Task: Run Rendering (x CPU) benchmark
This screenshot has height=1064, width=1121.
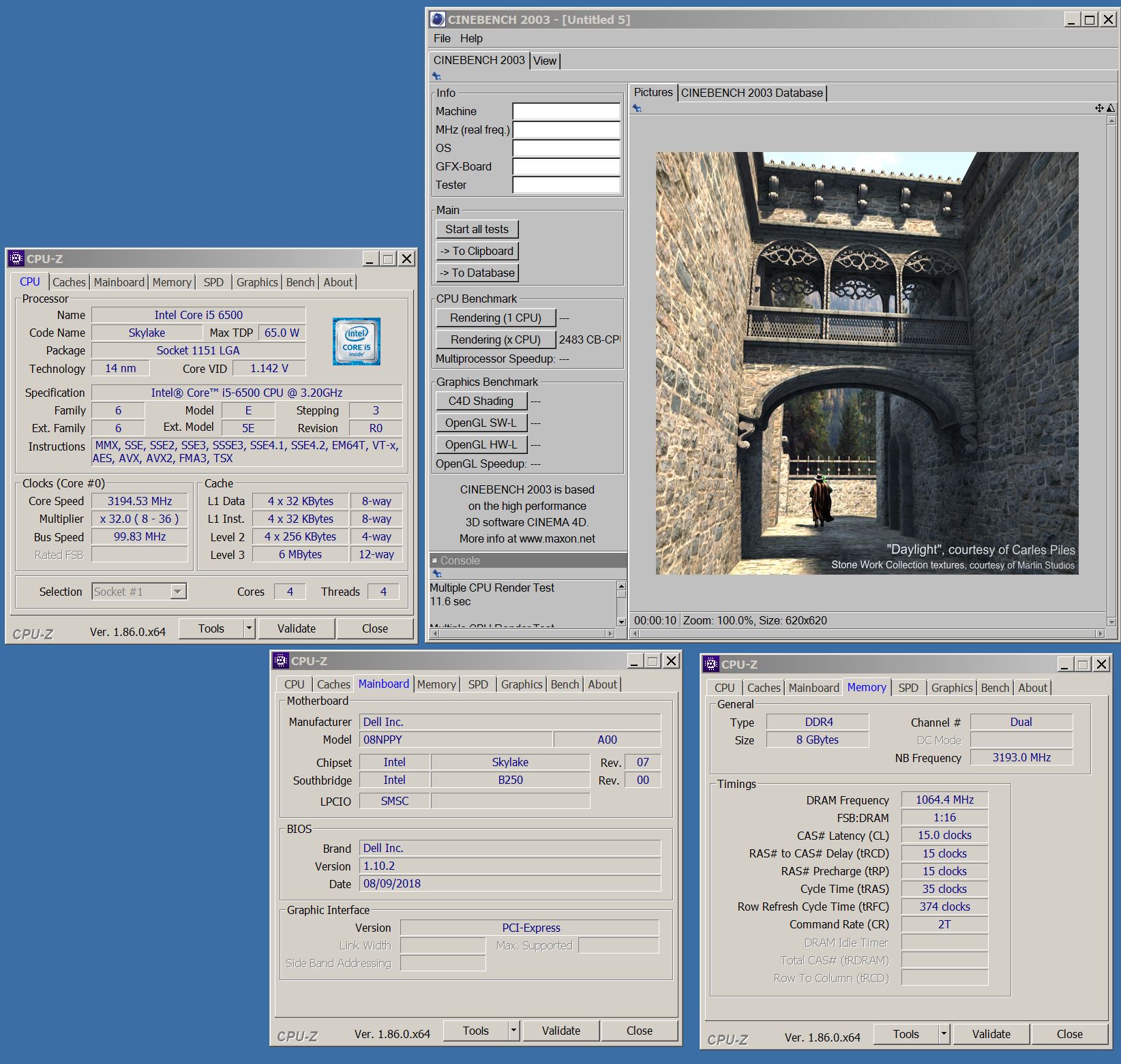Action: coord(496,339)
